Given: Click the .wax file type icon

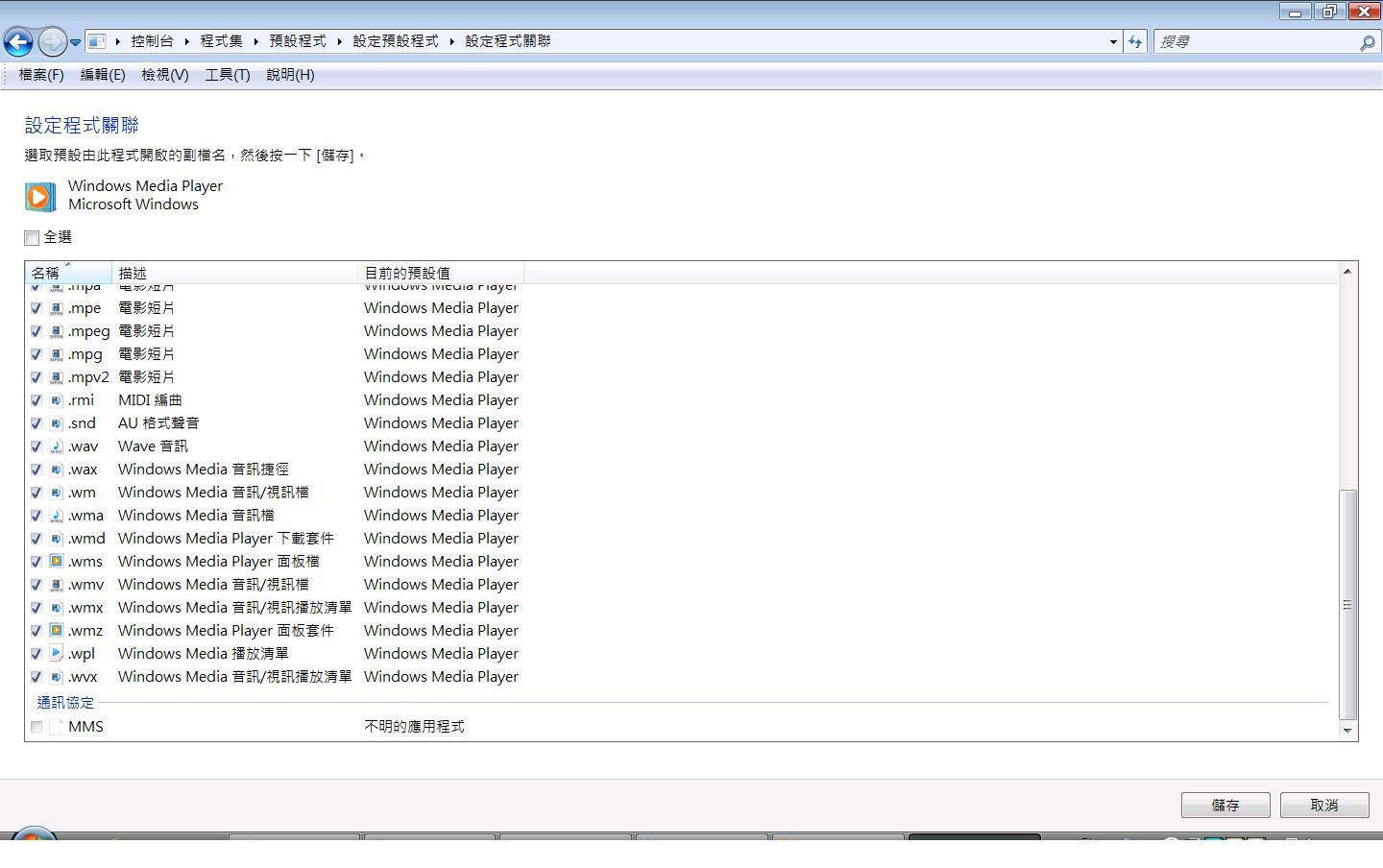Looking at the screenshot, I should [57, 470].
